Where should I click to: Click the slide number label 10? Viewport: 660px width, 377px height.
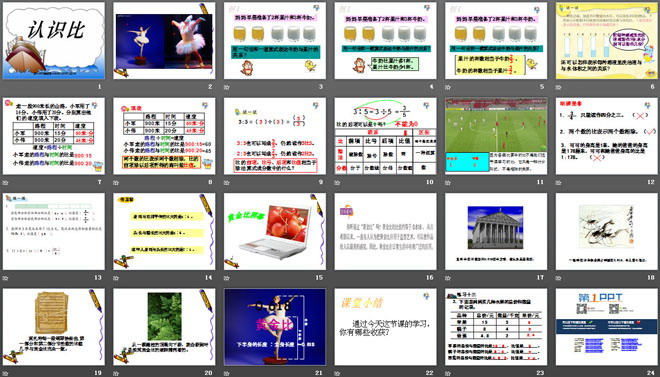430,182
